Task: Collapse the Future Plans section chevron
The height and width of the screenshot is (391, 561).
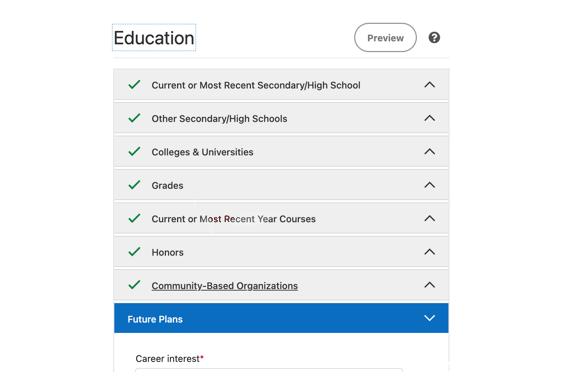Action: (x=429, y=318)
